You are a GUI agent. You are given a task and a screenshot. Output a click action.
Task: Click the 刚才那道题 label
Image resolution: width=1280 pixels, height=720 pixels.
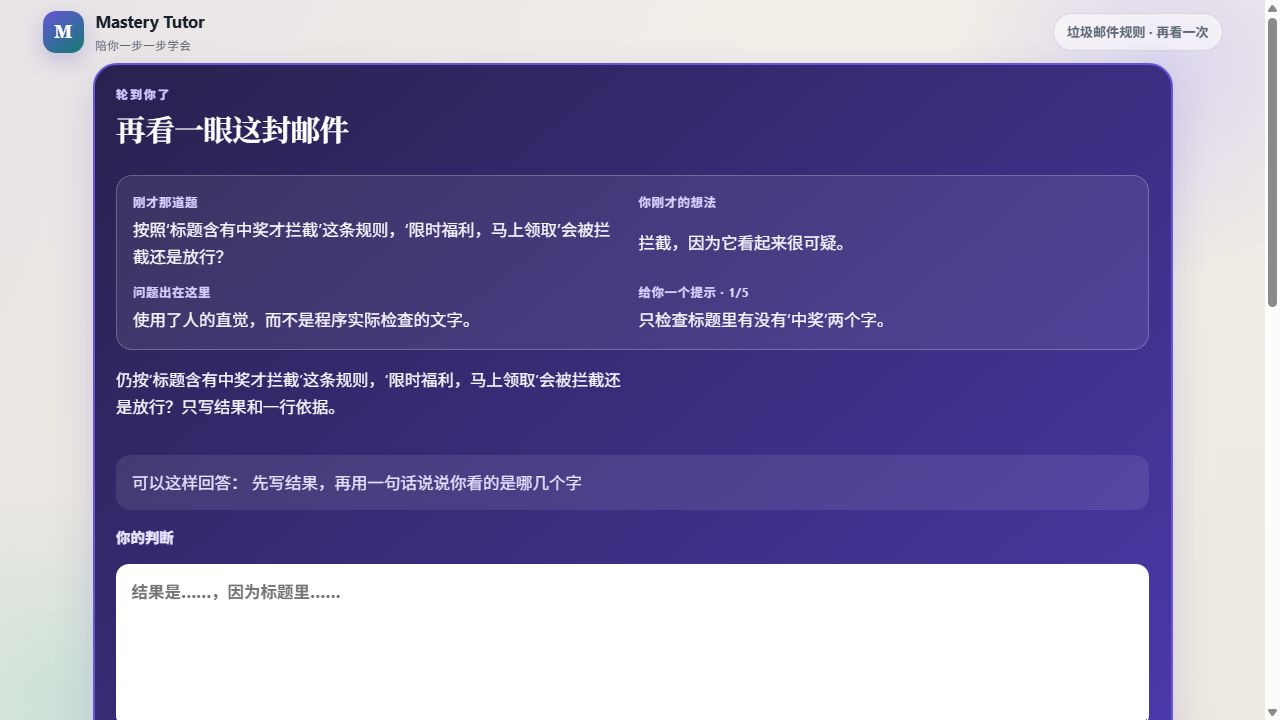pyautogui.click(x=165, y=202)
